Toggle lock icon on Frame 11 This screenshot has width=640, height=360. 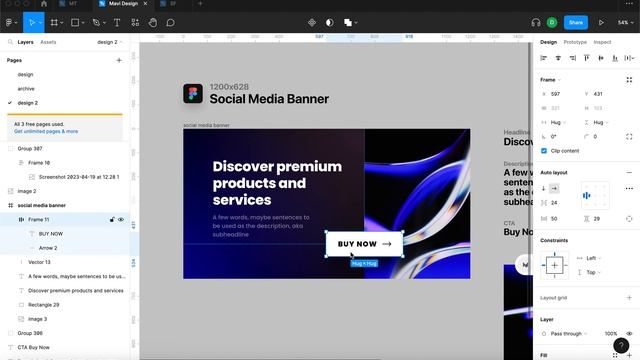tap(112, 220)
